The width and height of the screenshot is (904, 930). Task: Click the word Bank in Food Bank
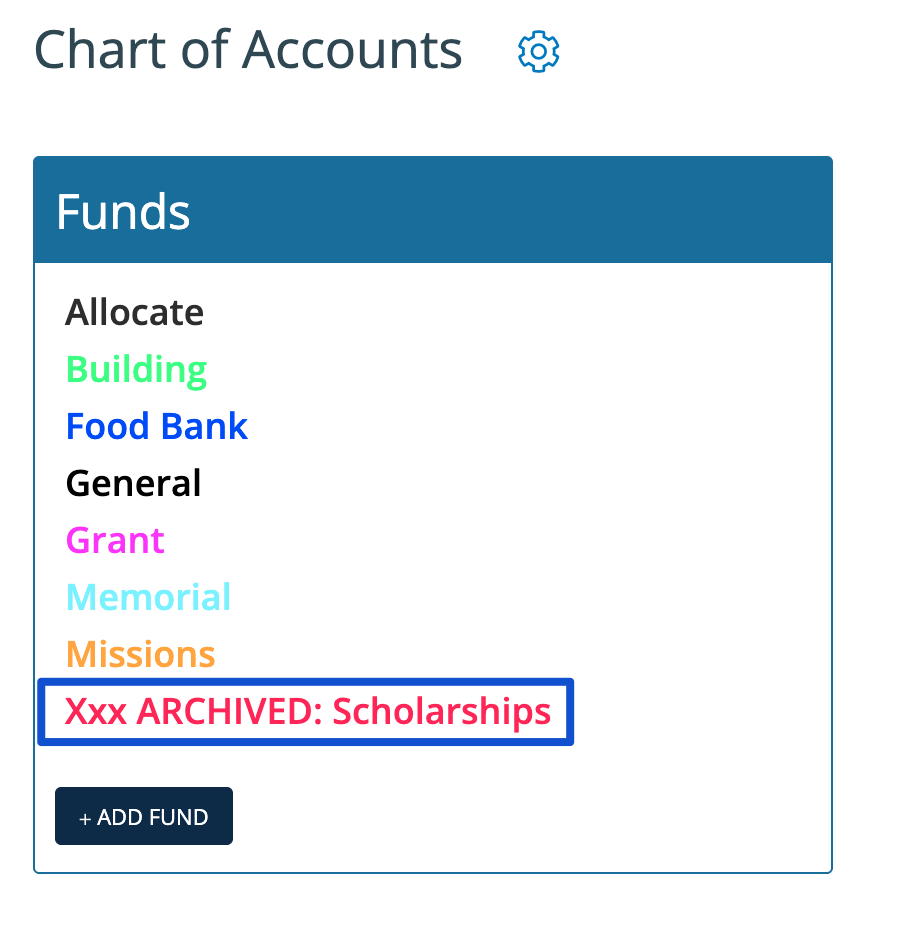[204, 426]
